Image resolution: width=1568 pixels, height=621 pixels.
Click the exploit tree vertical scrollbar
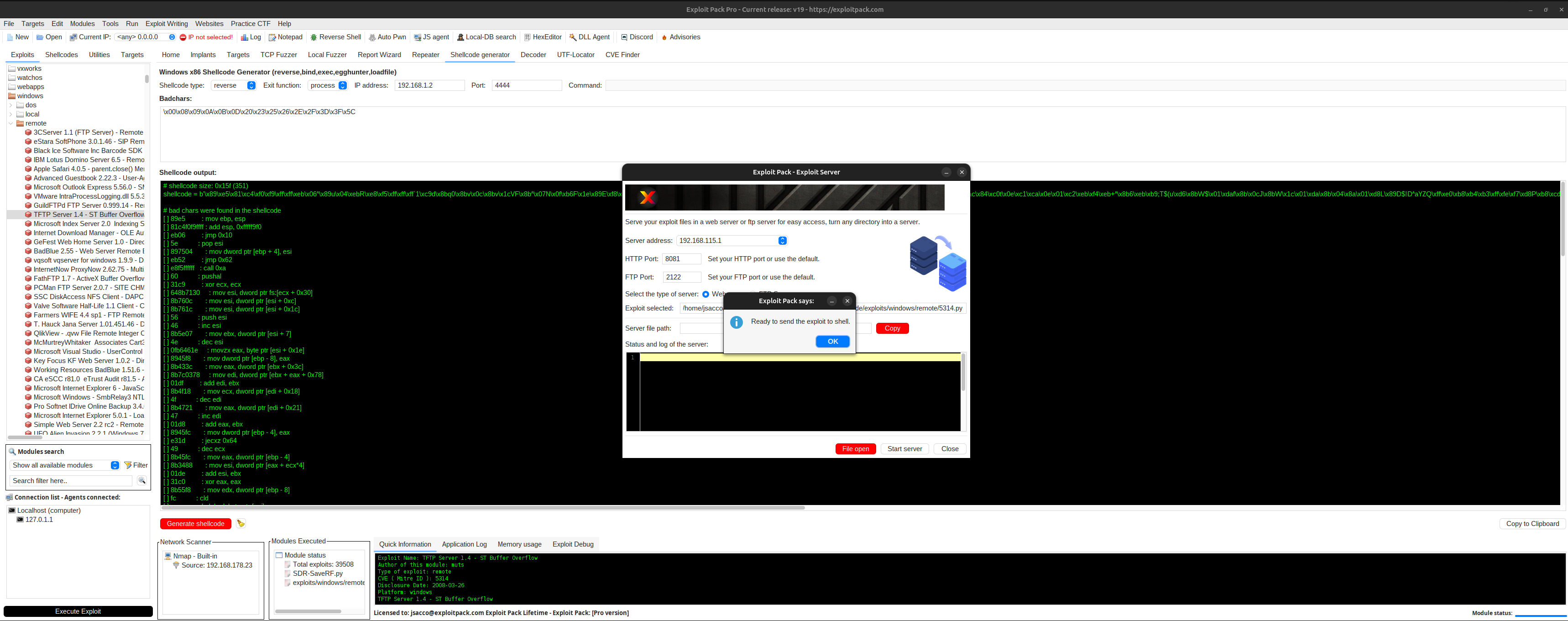point(146,79)
